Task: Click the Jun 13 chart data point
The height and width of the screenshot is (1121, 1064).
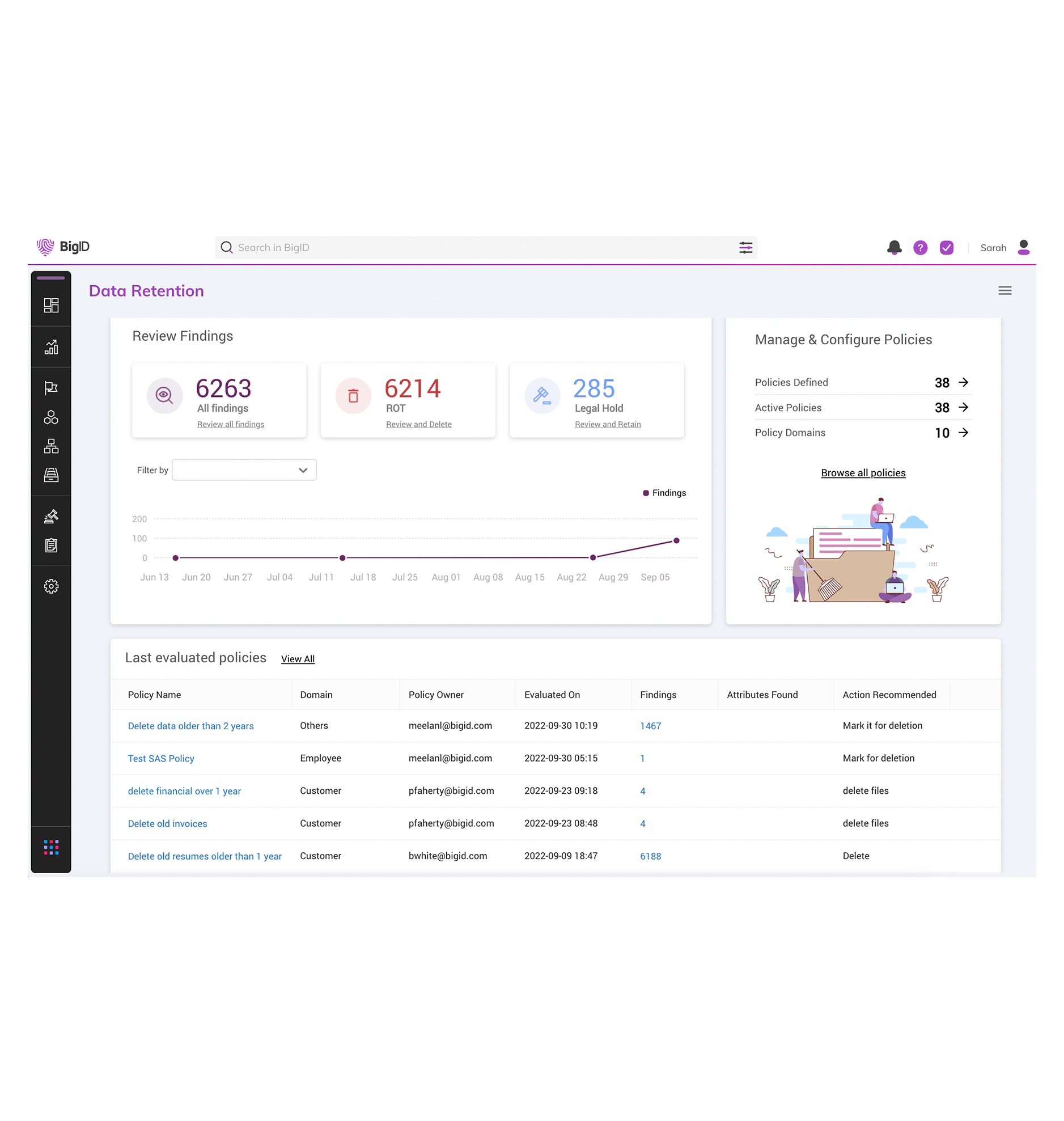Action: coord(176,558)
